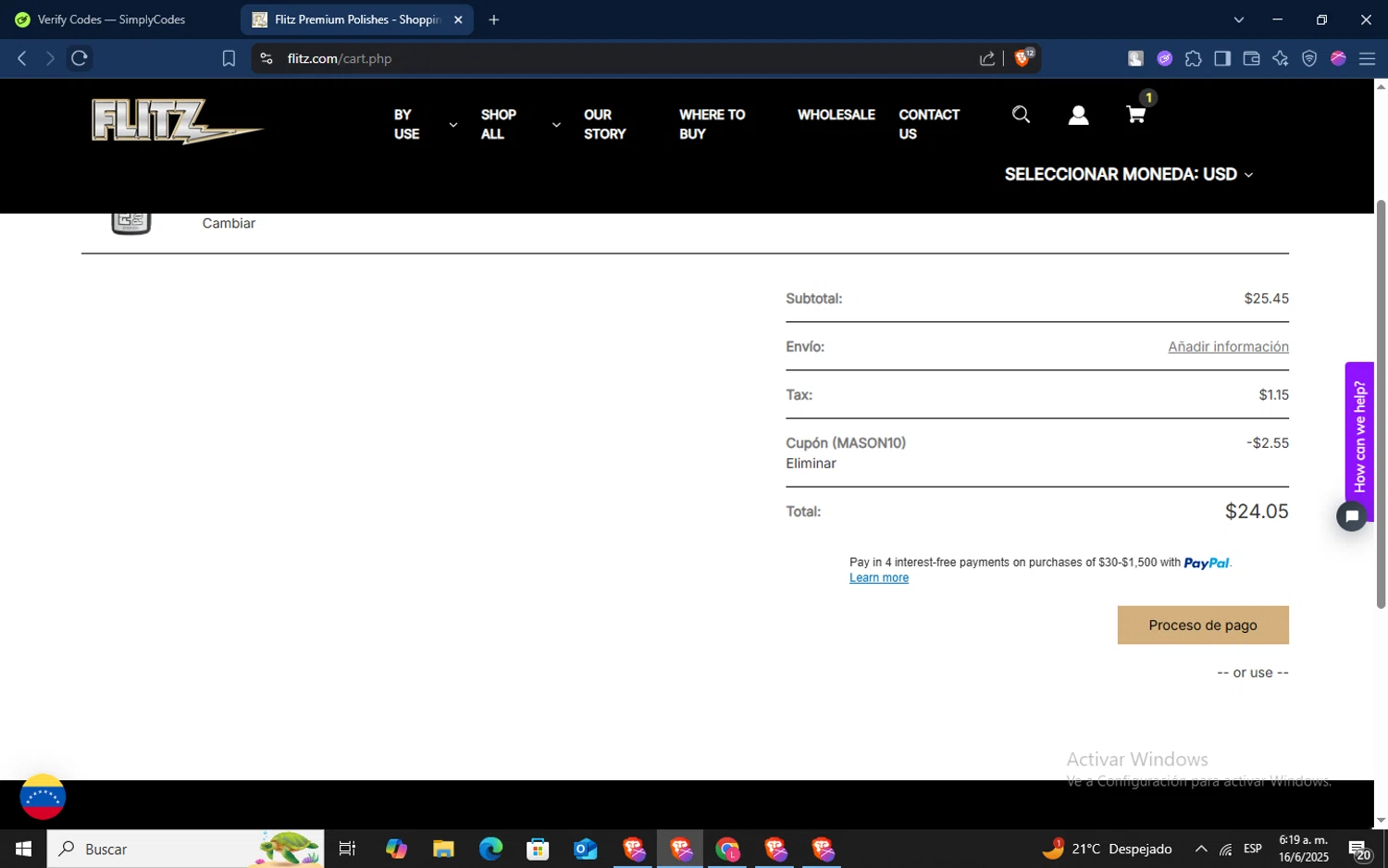Click the Windows Start button
Image resolution: width=1388 pixels, height=868 pixels.
click(x=23, y=849)
